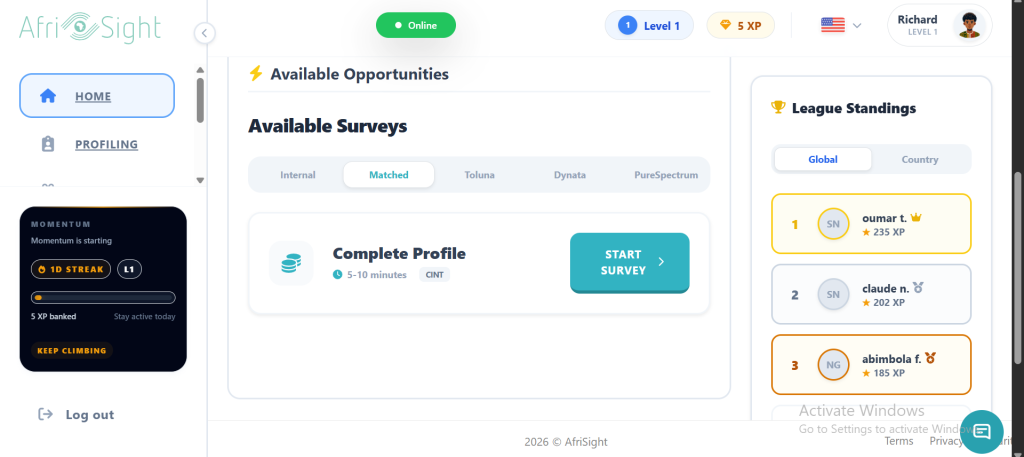Viewport: 1024px width, 457px height.
Task: Collapse the sidebar with the chevron button
Action: 204,33
